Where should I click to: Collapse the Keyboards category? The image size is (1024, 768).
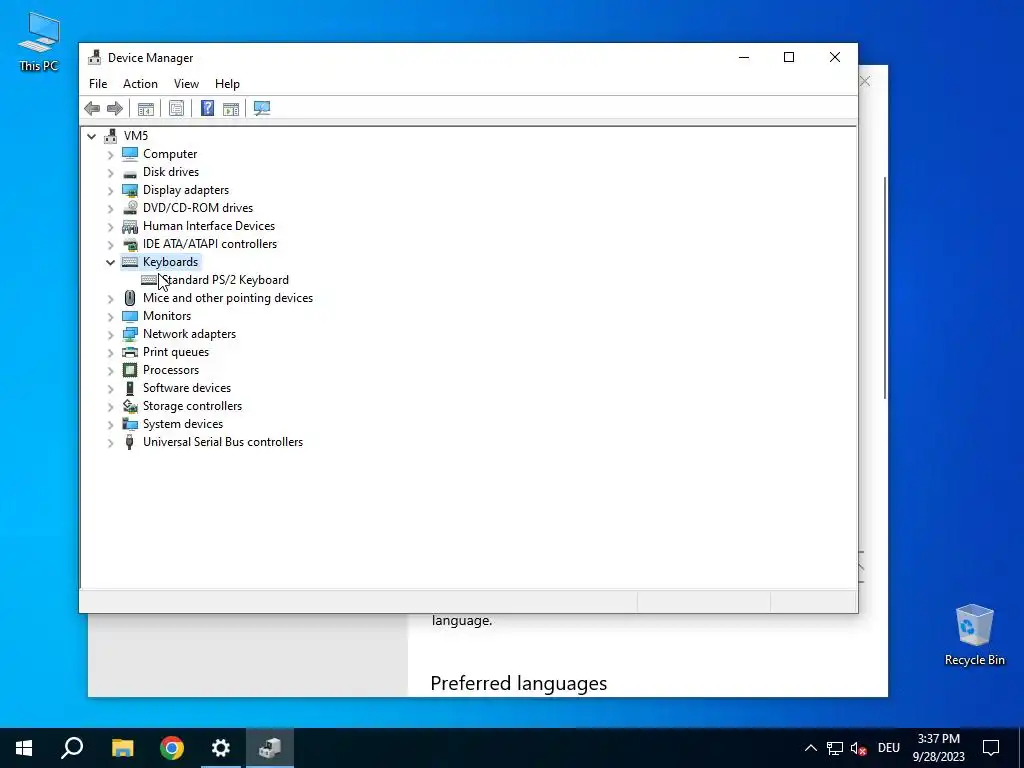coord(110,262)
